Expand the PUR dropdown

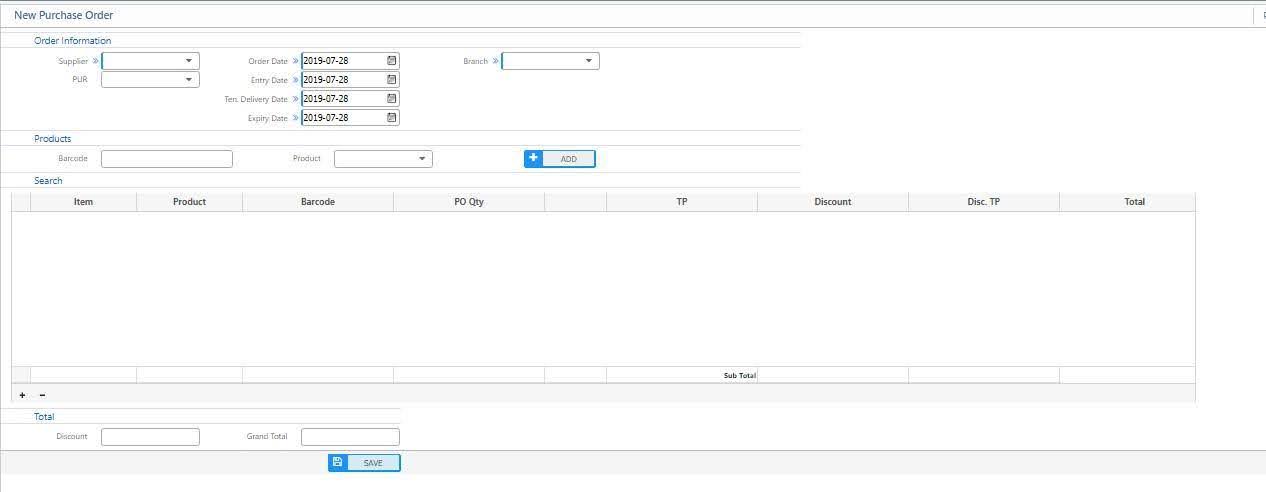(x=188, y=80)
